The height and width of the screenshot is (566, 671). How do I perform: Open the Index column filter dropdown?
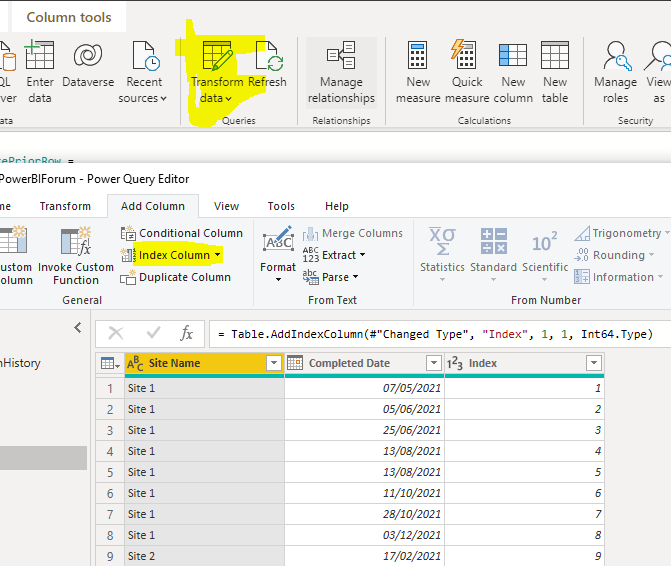[x=594, y=363]
